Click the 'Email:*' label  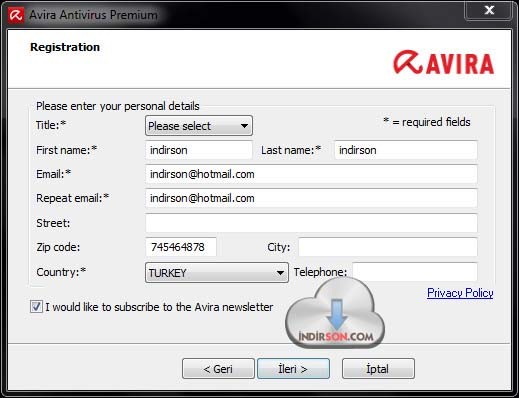(x=53, y=174)
